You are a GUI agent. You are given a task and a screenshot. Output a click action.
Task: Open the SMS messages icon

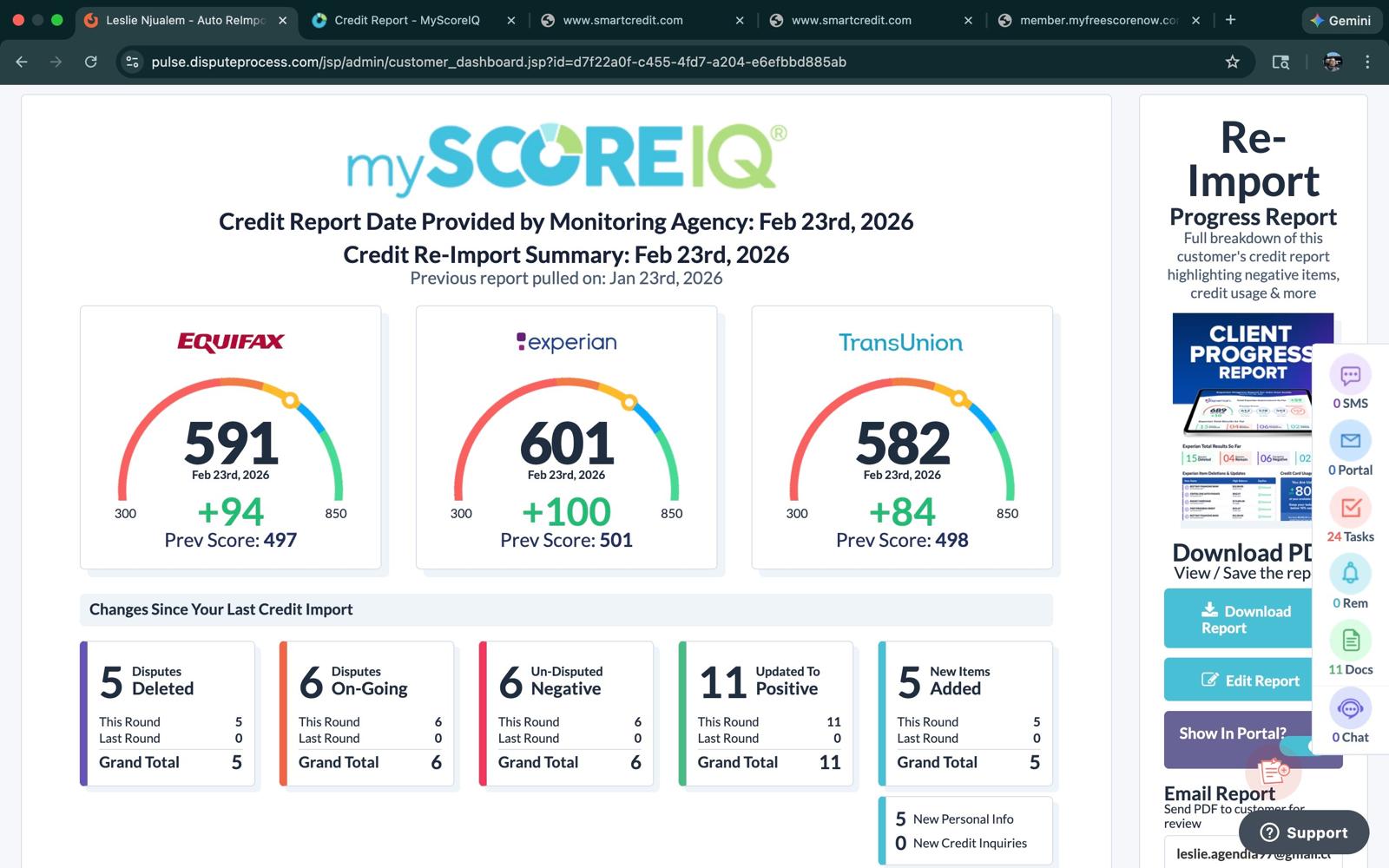click(x=1350, y=376)
